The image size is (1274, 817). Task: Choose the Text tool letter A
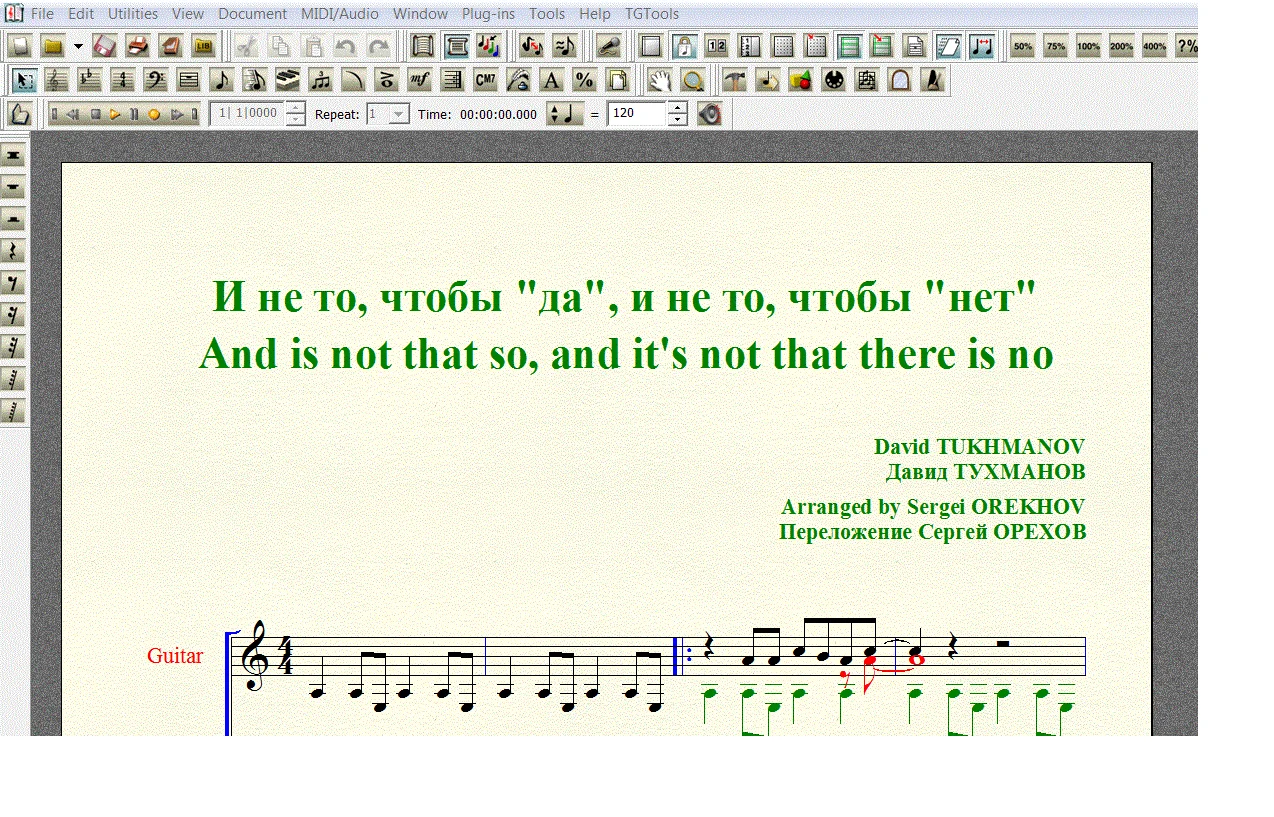tap(551, 80)
